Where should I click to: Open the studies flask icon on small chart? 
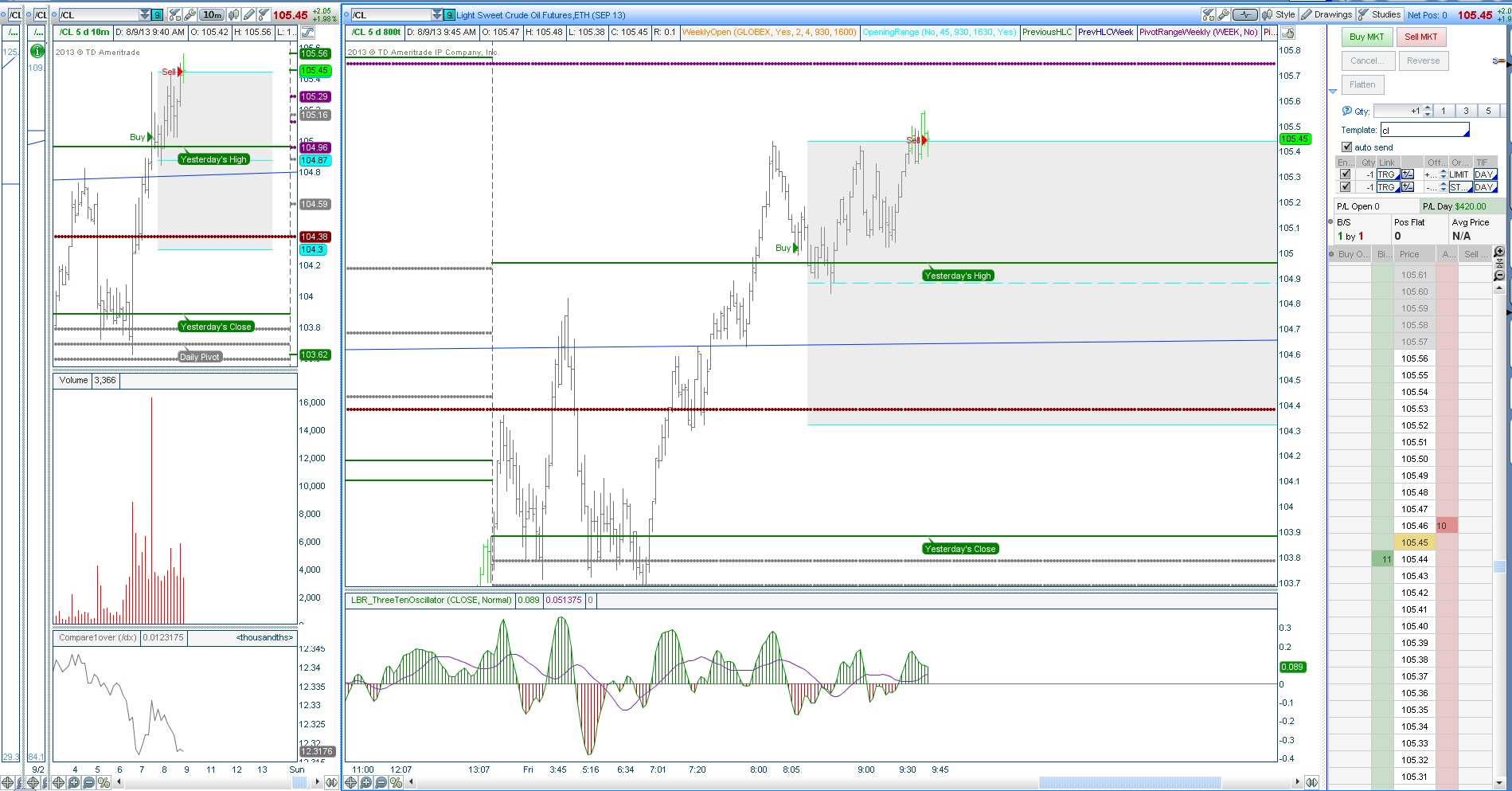pos(263,15)
